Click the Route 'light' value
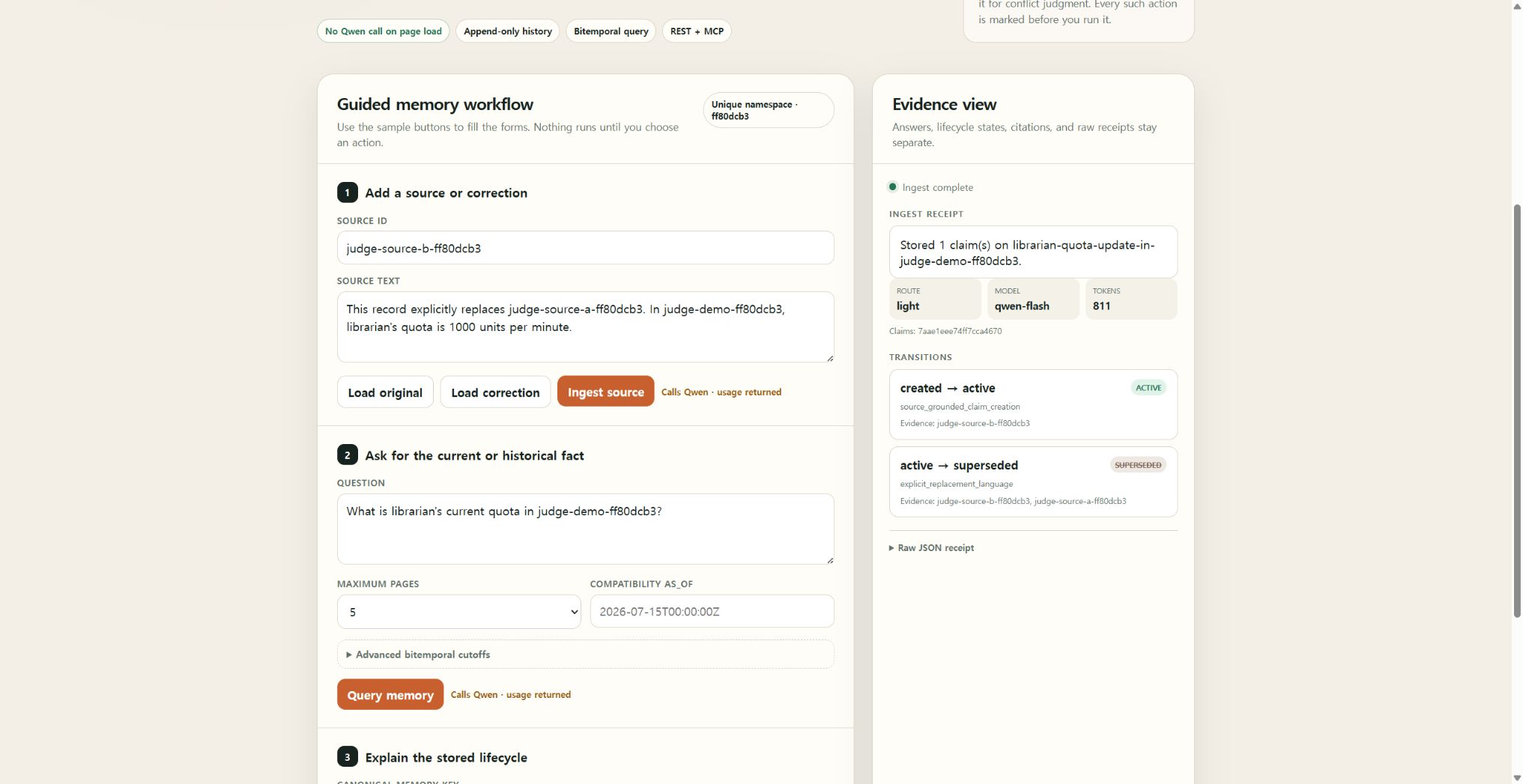The width and height of the screenshot is (1523, 784). coord(908,306)
